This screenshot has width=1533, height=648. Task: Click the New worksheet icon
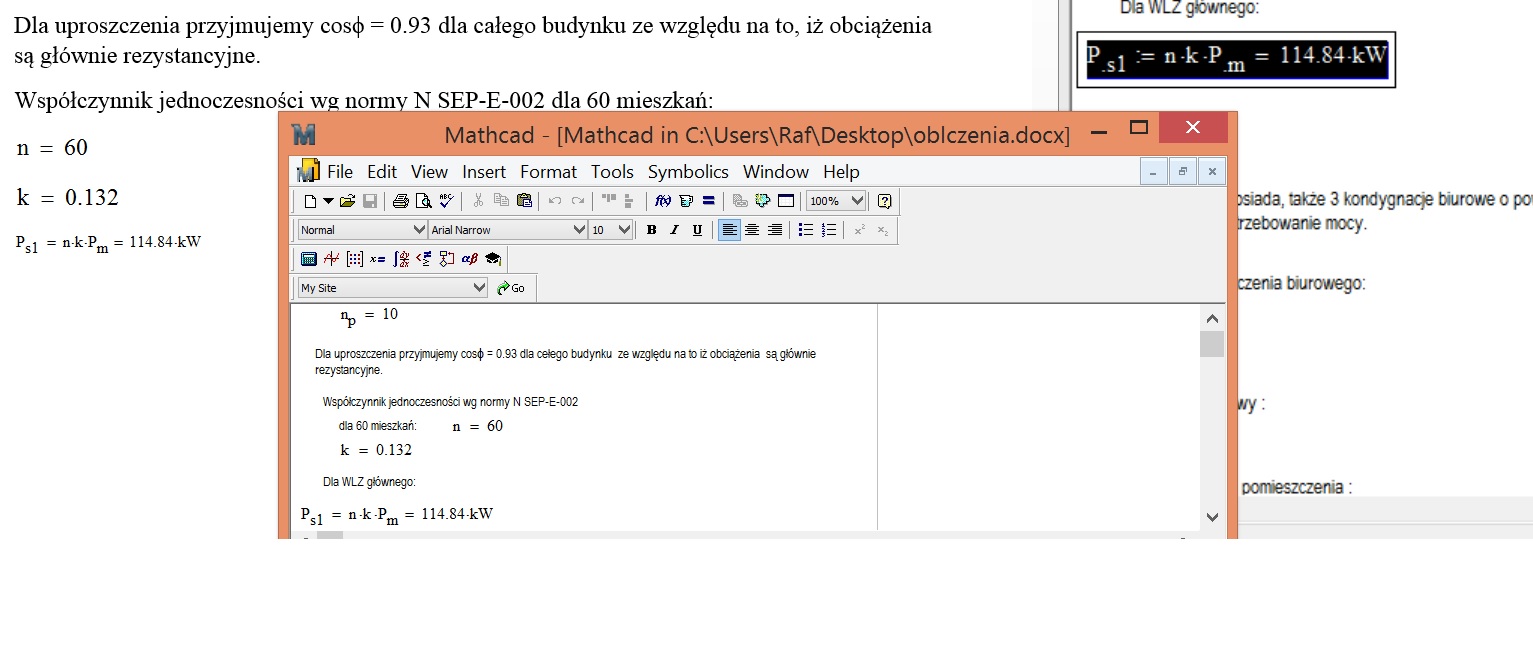click(310, 201)
